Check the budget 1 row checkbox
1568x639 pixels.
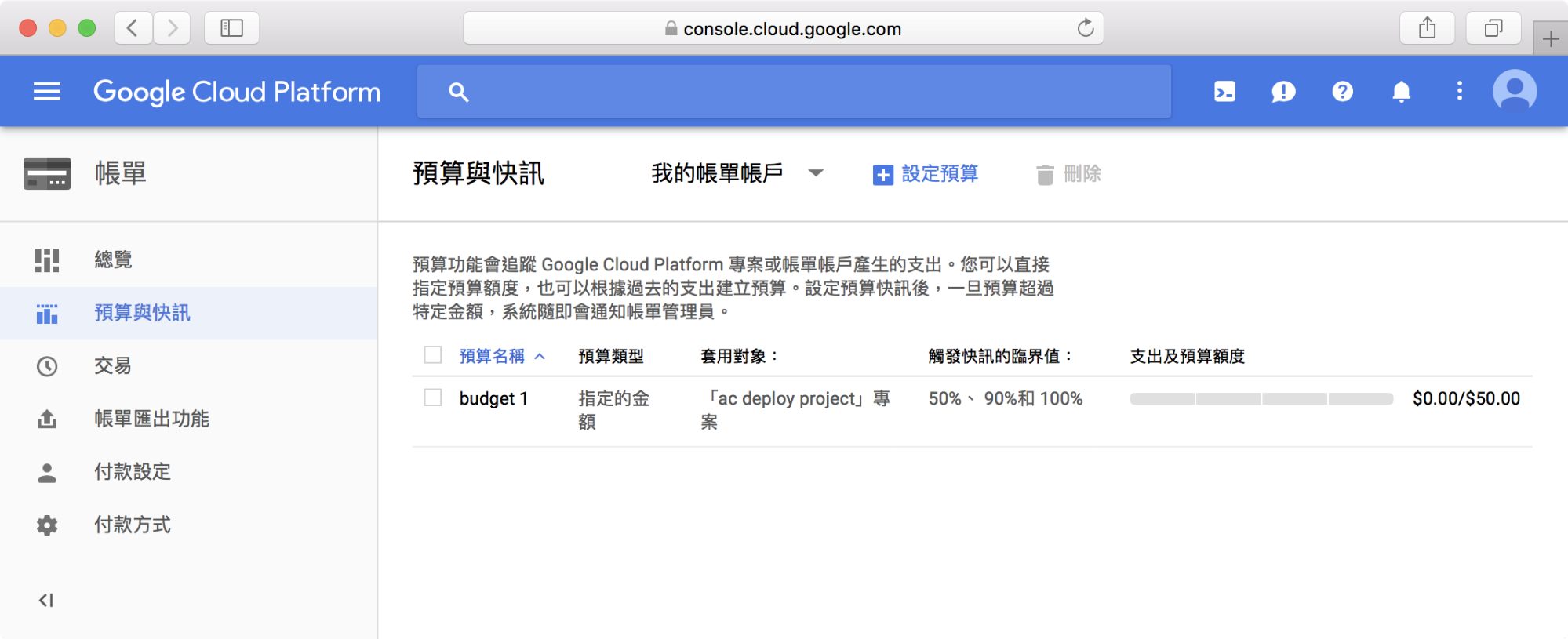click(432, 398)
